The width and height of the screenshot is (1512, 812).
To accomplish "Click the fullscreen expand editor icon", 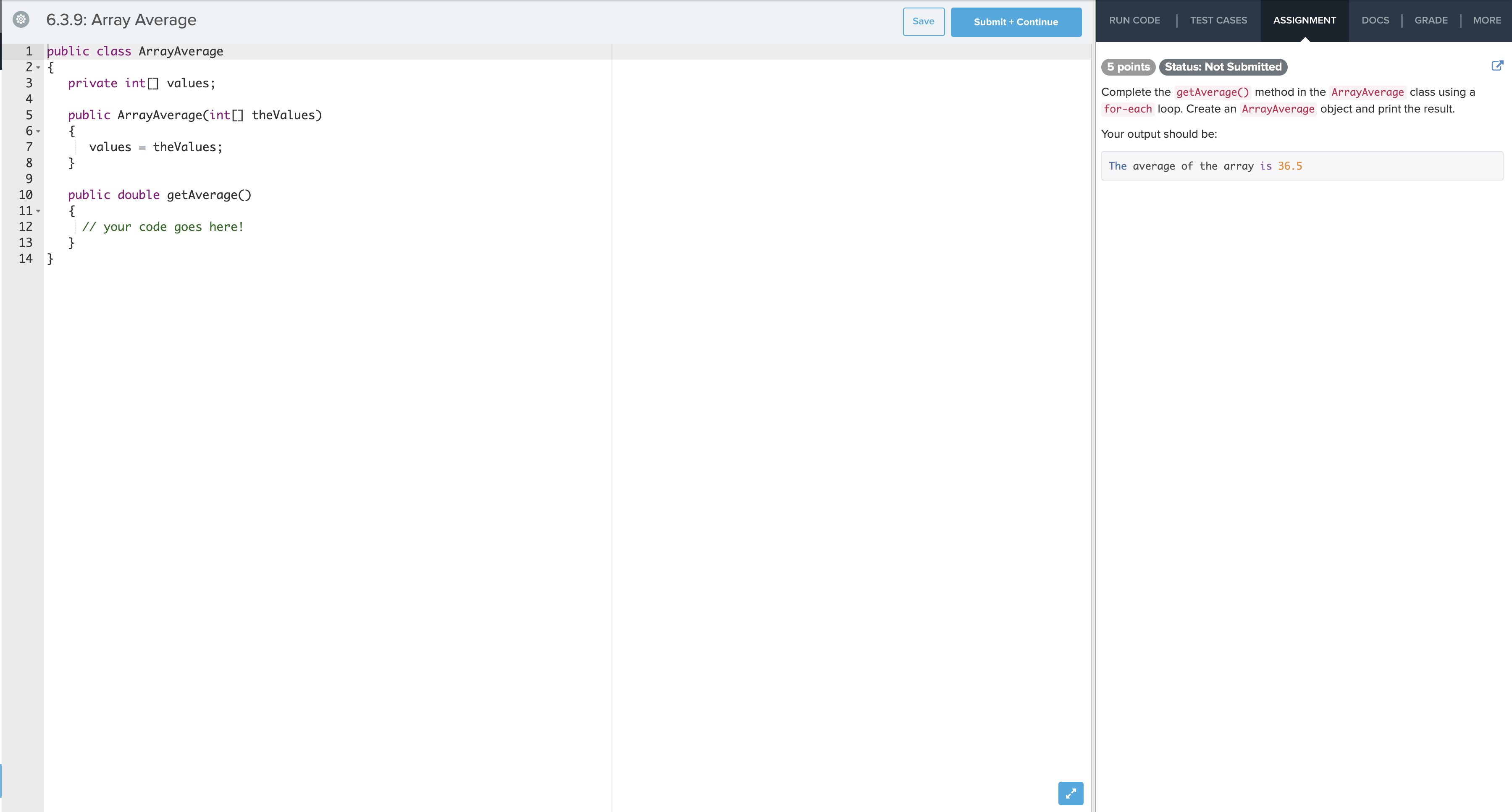I will (1071, 793).
